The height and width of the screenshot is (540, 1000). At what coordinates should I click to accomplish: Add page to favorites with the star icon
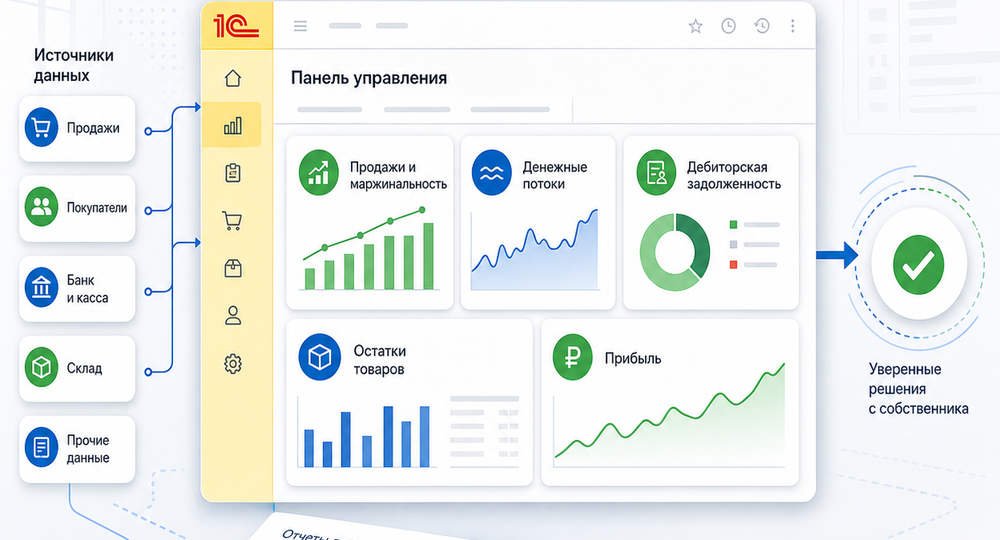(x=695, y=26)
